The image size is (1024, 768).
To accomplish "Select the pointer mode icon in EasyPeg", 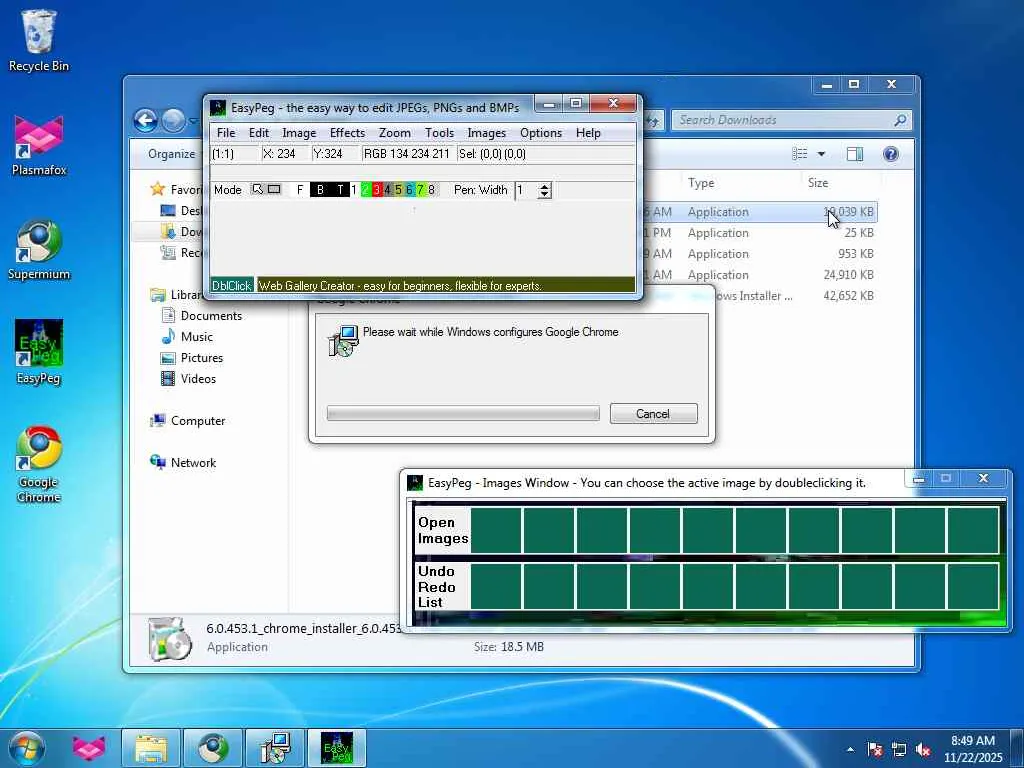I will (x=257, y=189).
